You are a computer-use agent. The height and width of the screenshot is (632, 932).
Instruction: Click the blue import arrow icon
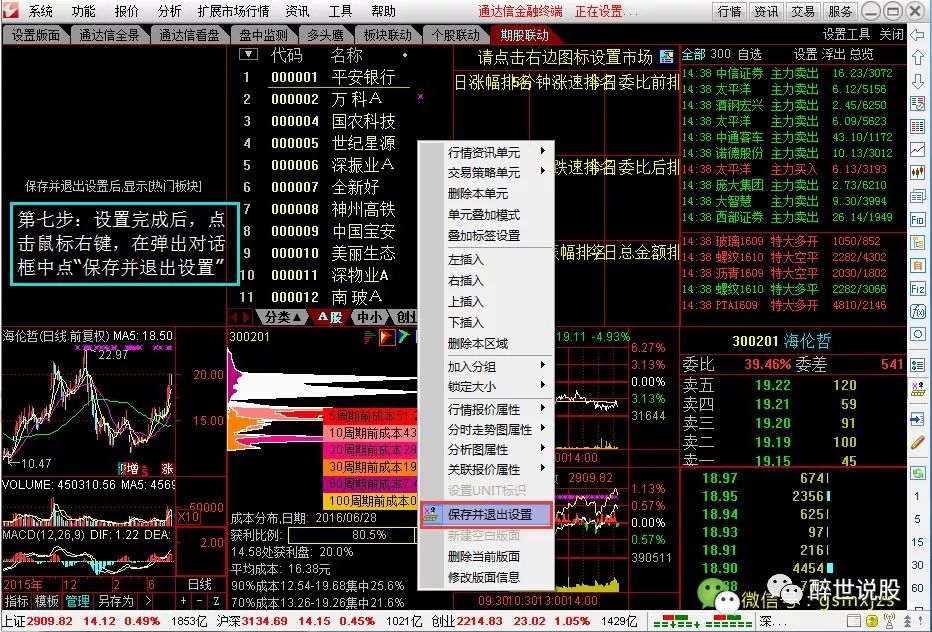[917, 420]
